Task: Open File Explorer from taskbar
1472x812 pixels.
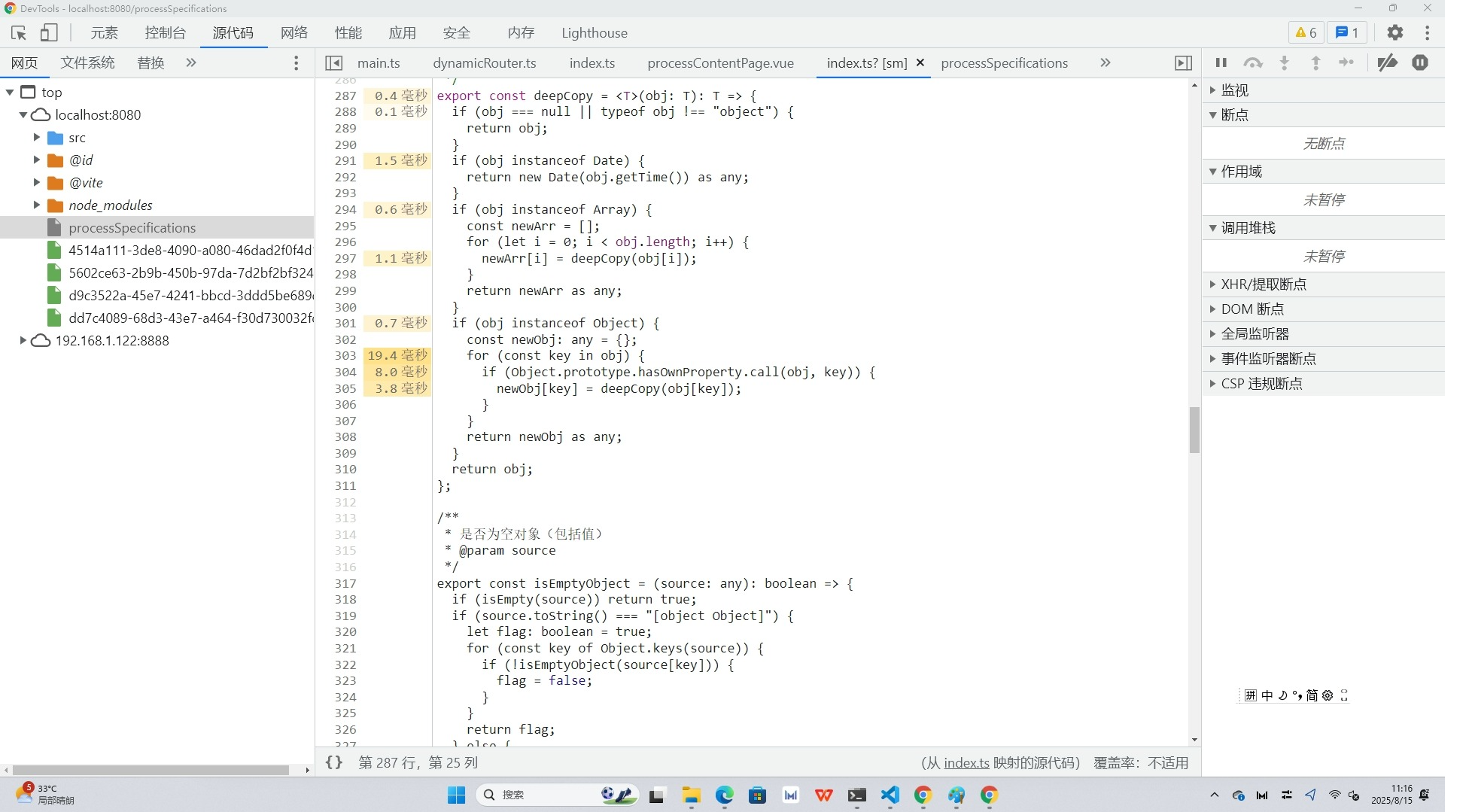Action: coord(691,795)
